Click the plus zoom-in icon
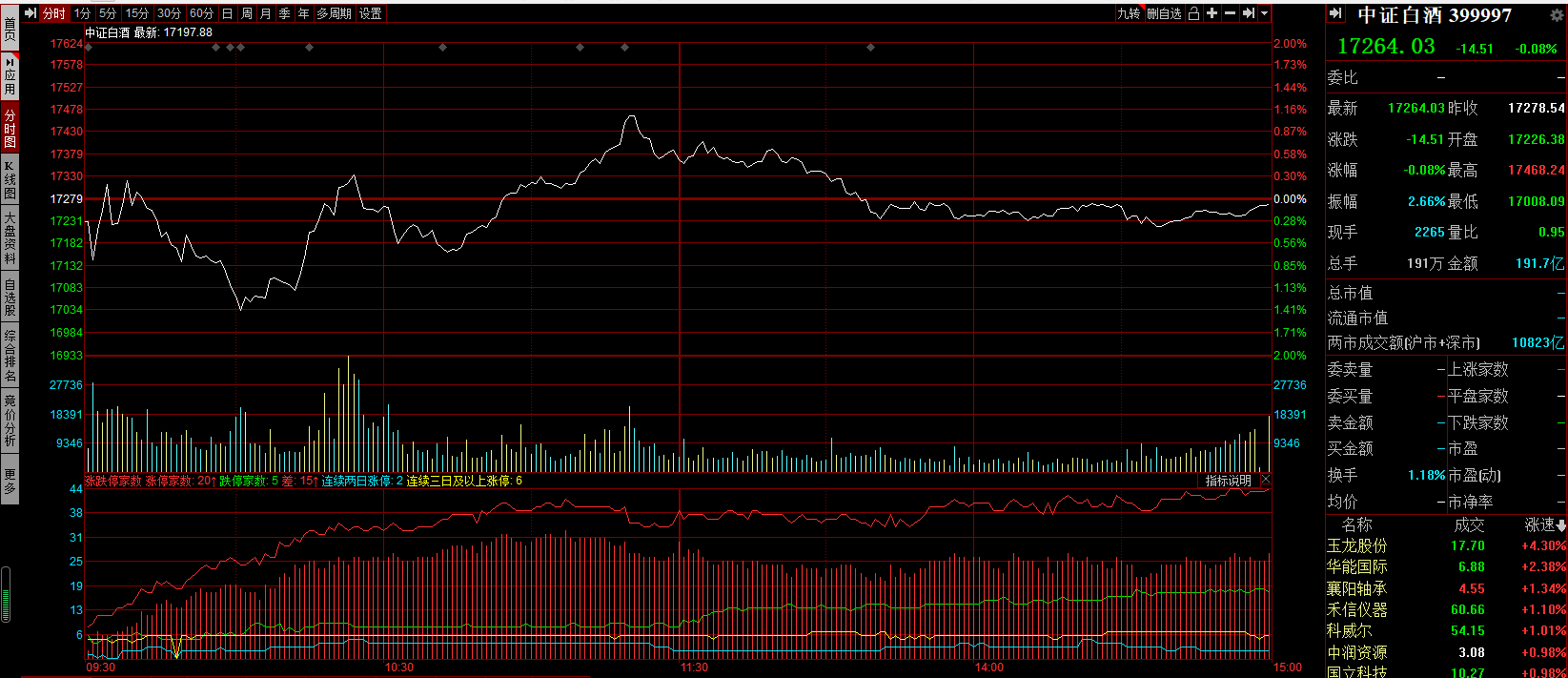This screenshot has height=678, width=1568. click(1212, 13)
